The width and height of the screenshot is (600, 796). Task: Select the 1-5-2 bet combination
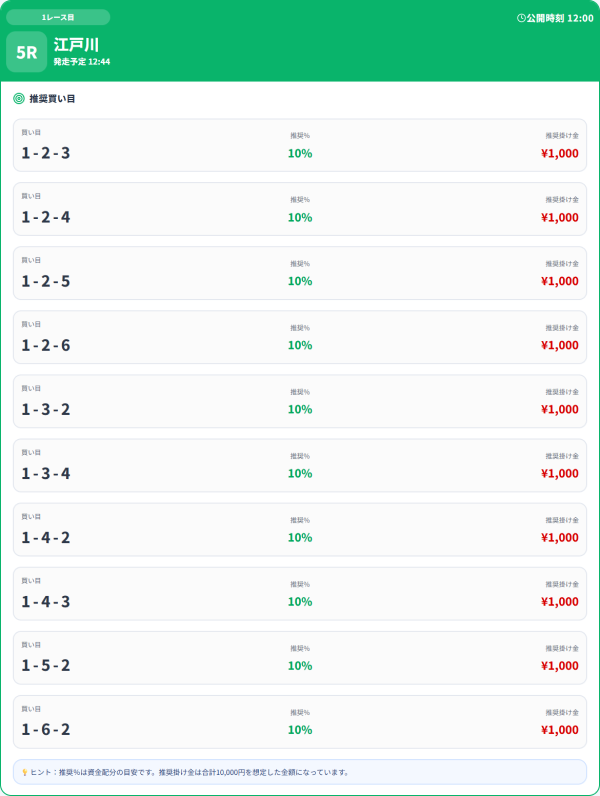[299, 657]
